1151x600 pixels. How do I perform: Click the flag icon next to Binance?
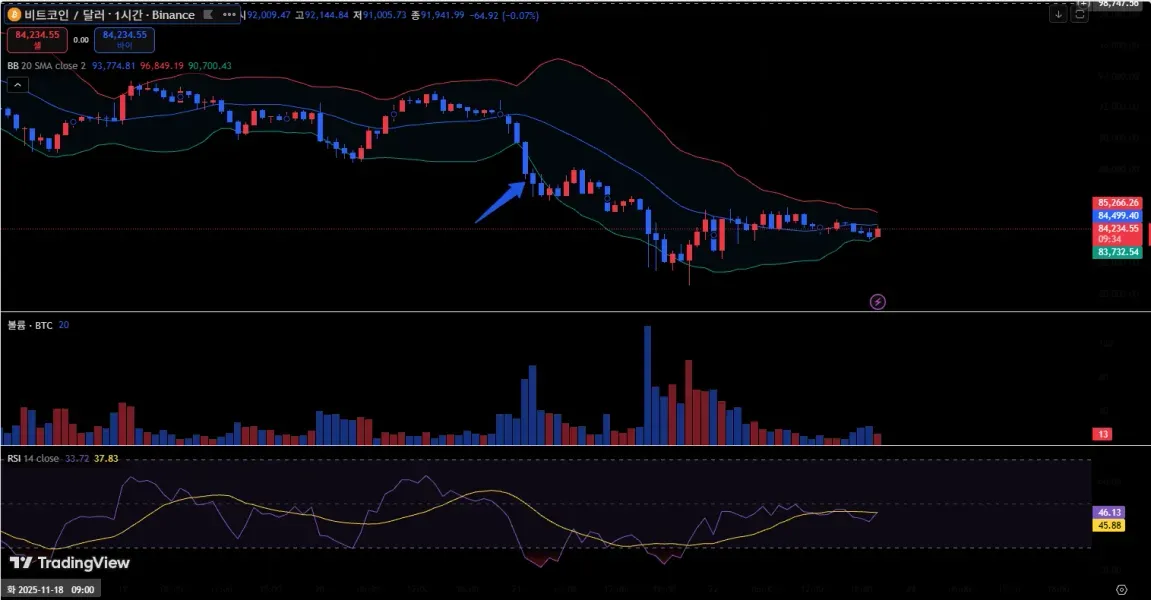click(x=208, y=15)
